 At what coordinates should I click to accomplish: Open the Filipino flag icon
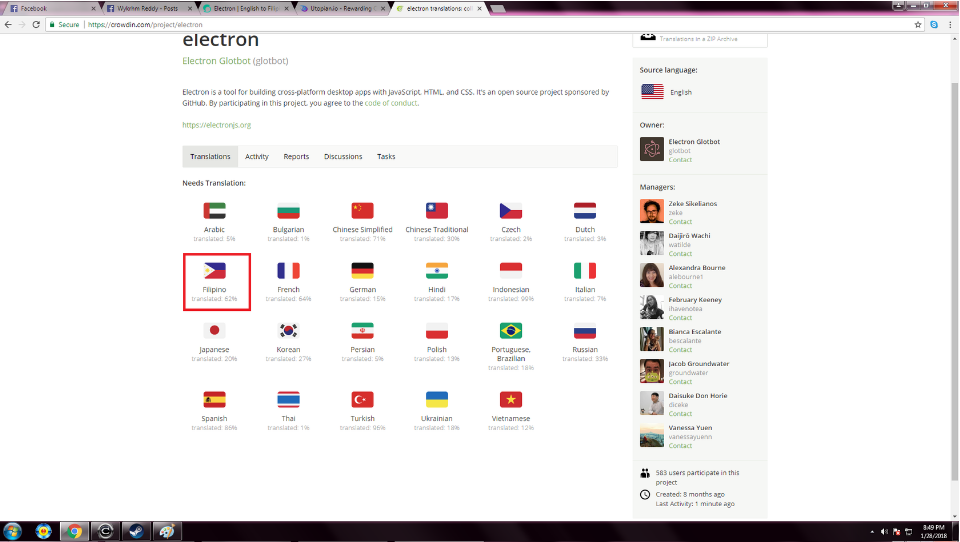pos(214,271)
